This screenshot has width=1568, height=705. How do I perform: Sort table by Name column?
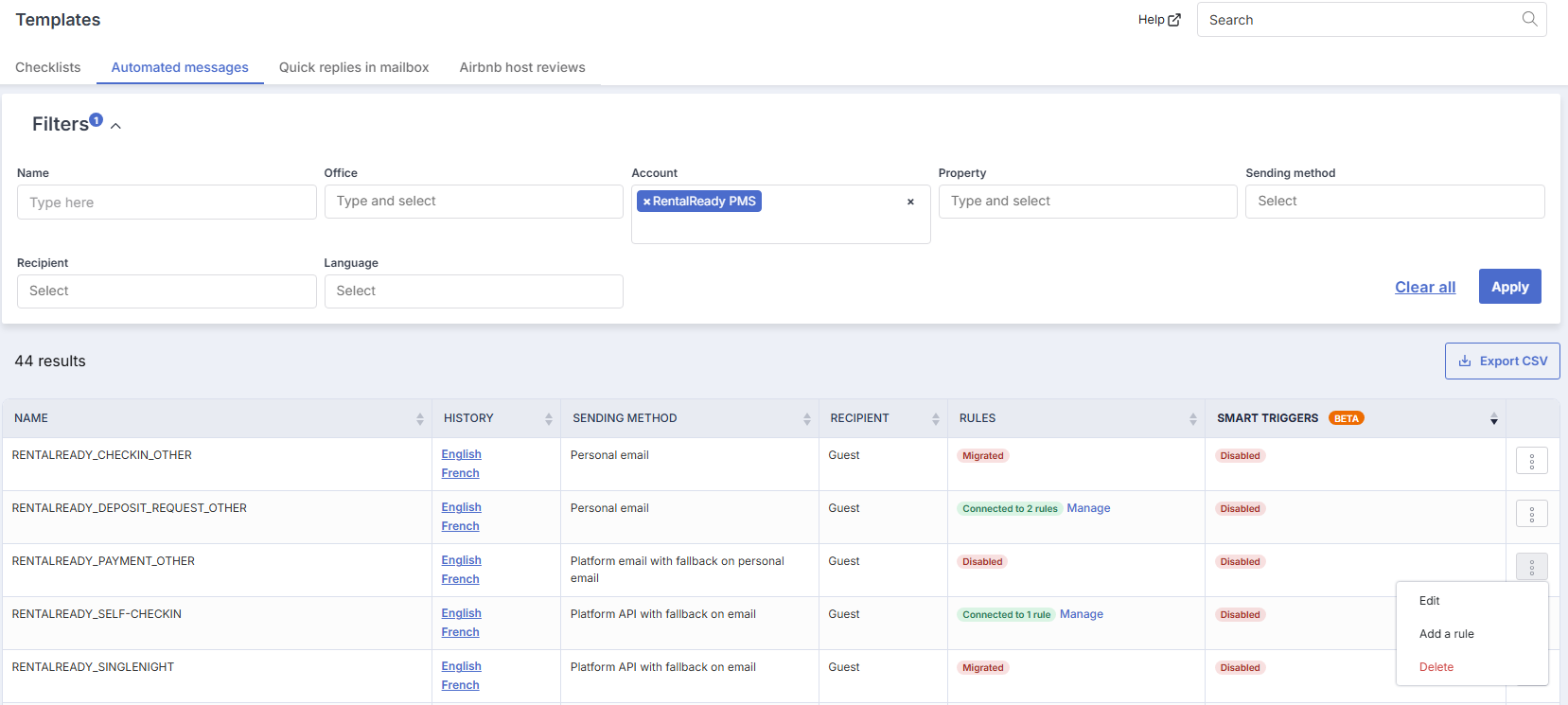pyautogui.click(x=420, y=418)
